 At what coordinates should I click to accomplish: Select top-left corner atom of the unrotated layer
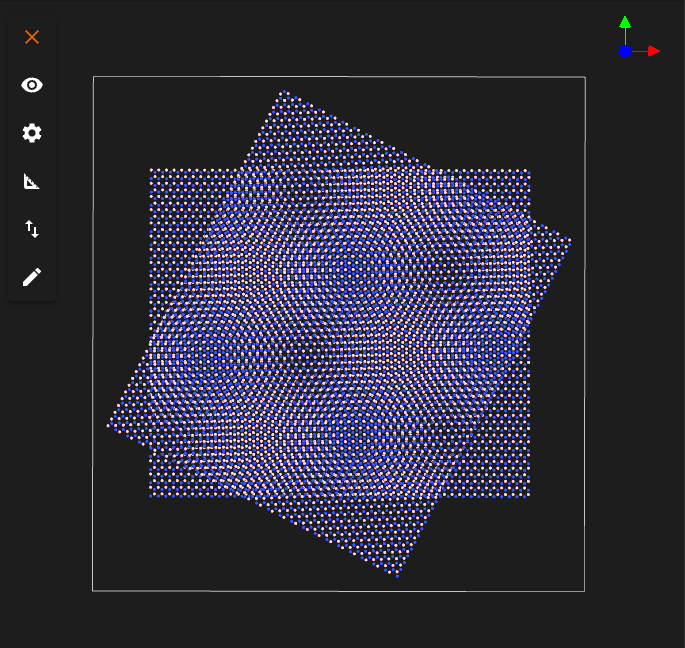(151, 170)
